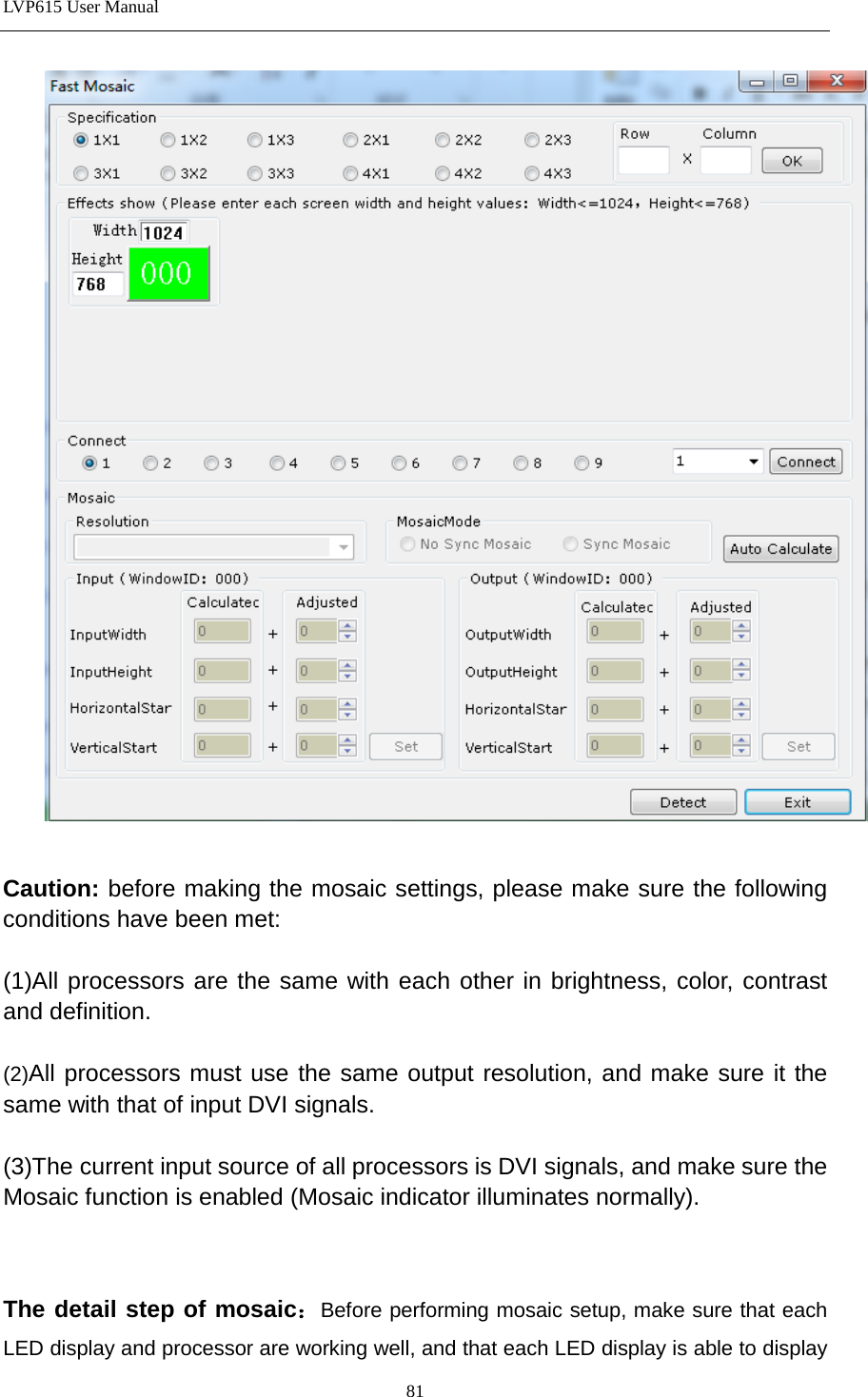Choose the 4X2 layout radio button
This screenshot has height=1397, width=868.
pos(443,173)
